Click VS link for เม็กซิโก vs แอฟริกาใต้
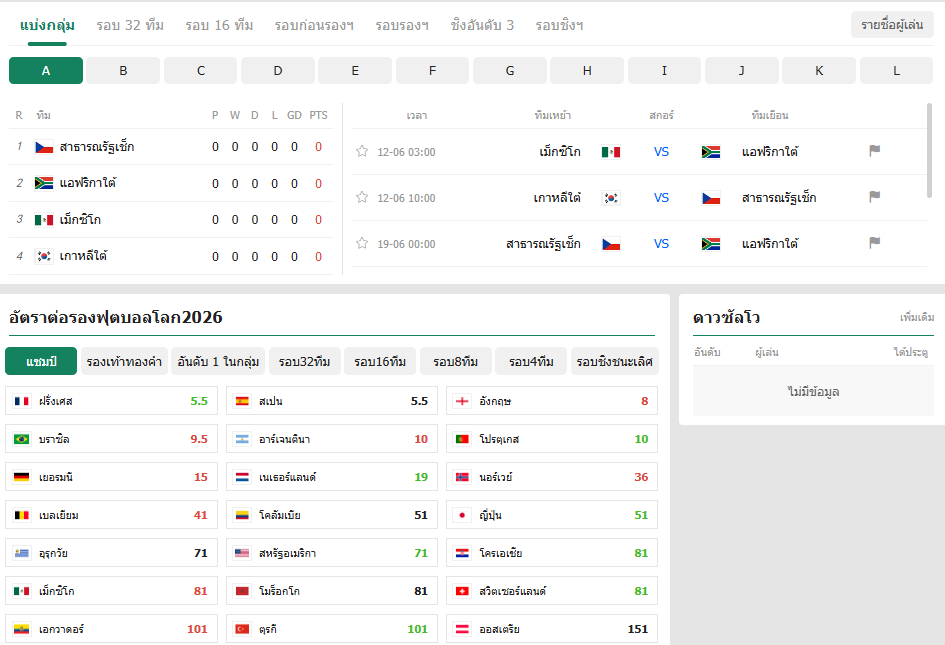Image resolution: width=945 pixels, height=645 pixels. [x=661, y=151]
